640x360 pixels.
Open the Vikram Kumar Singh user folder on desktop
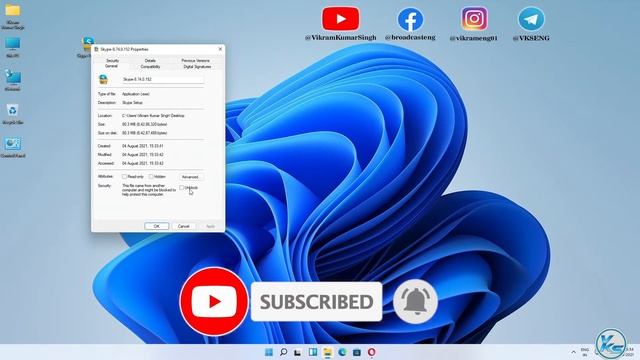13,16
